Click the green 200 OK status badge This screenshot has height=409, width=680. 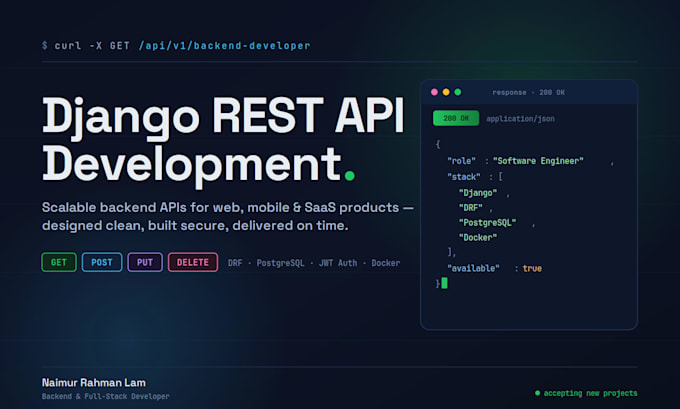pos(456,118)
